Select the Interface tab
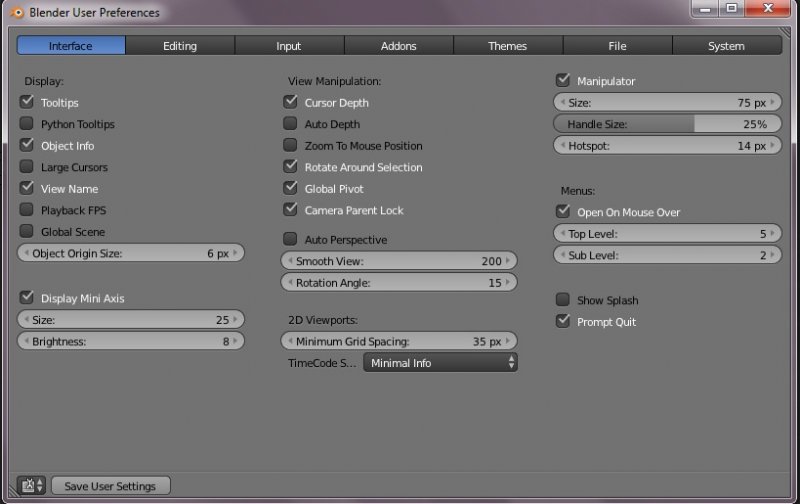The image size is (800, 504). (x=71, y=46)
